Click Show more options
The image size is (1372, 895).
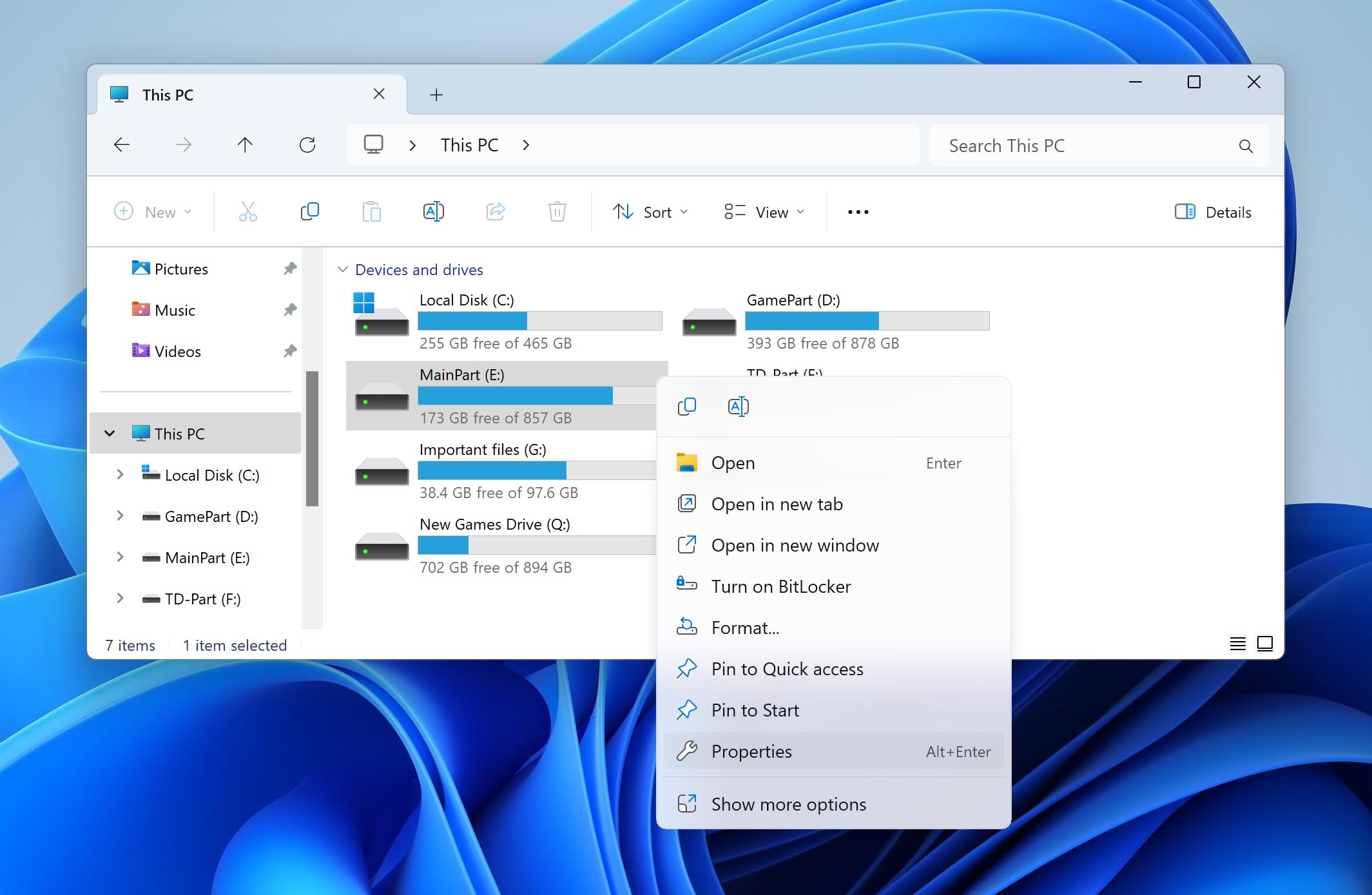[833, 804]
